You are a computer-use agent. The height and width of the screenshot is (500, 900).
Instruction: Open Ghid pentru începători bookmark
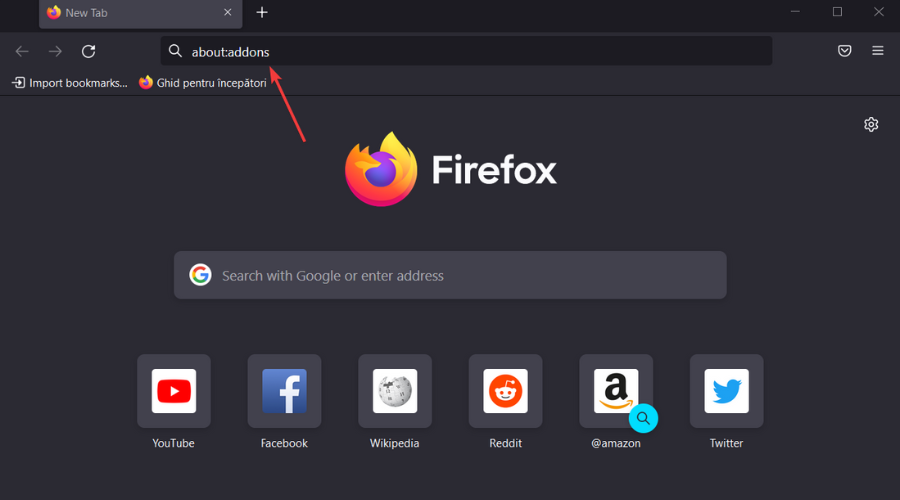[x=203, y=83]
